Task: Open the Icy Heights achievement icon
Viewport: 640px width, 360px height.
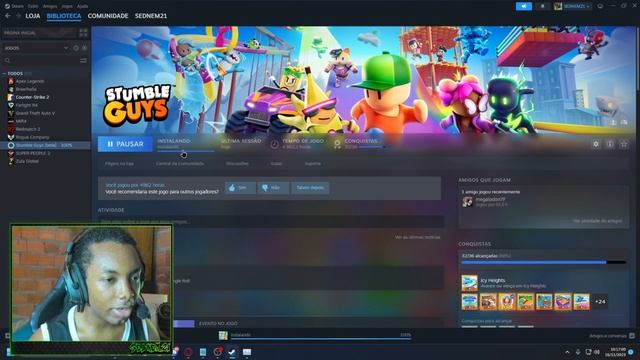Action: [469, 283]
